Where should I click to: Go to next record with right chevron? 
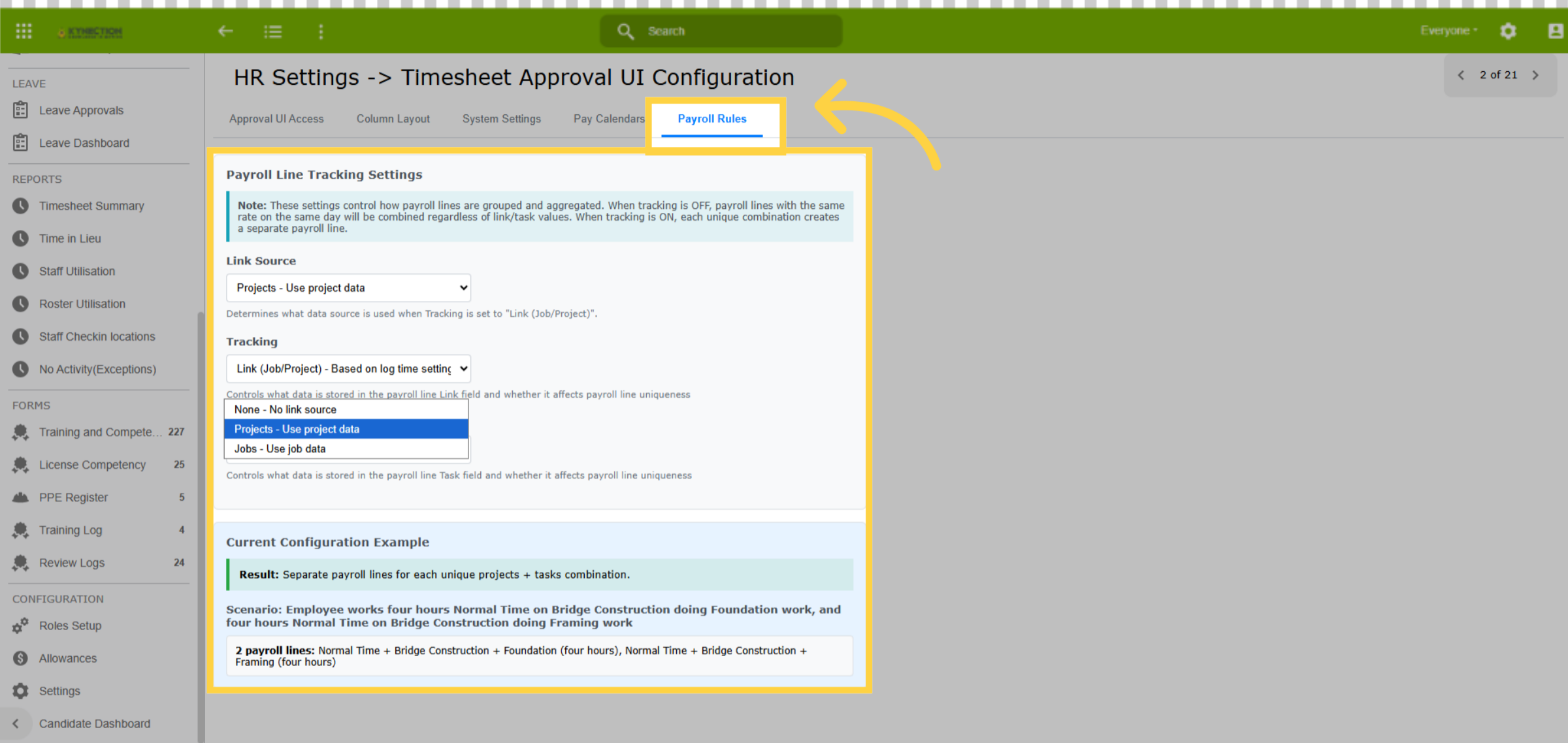point(1536,75)
